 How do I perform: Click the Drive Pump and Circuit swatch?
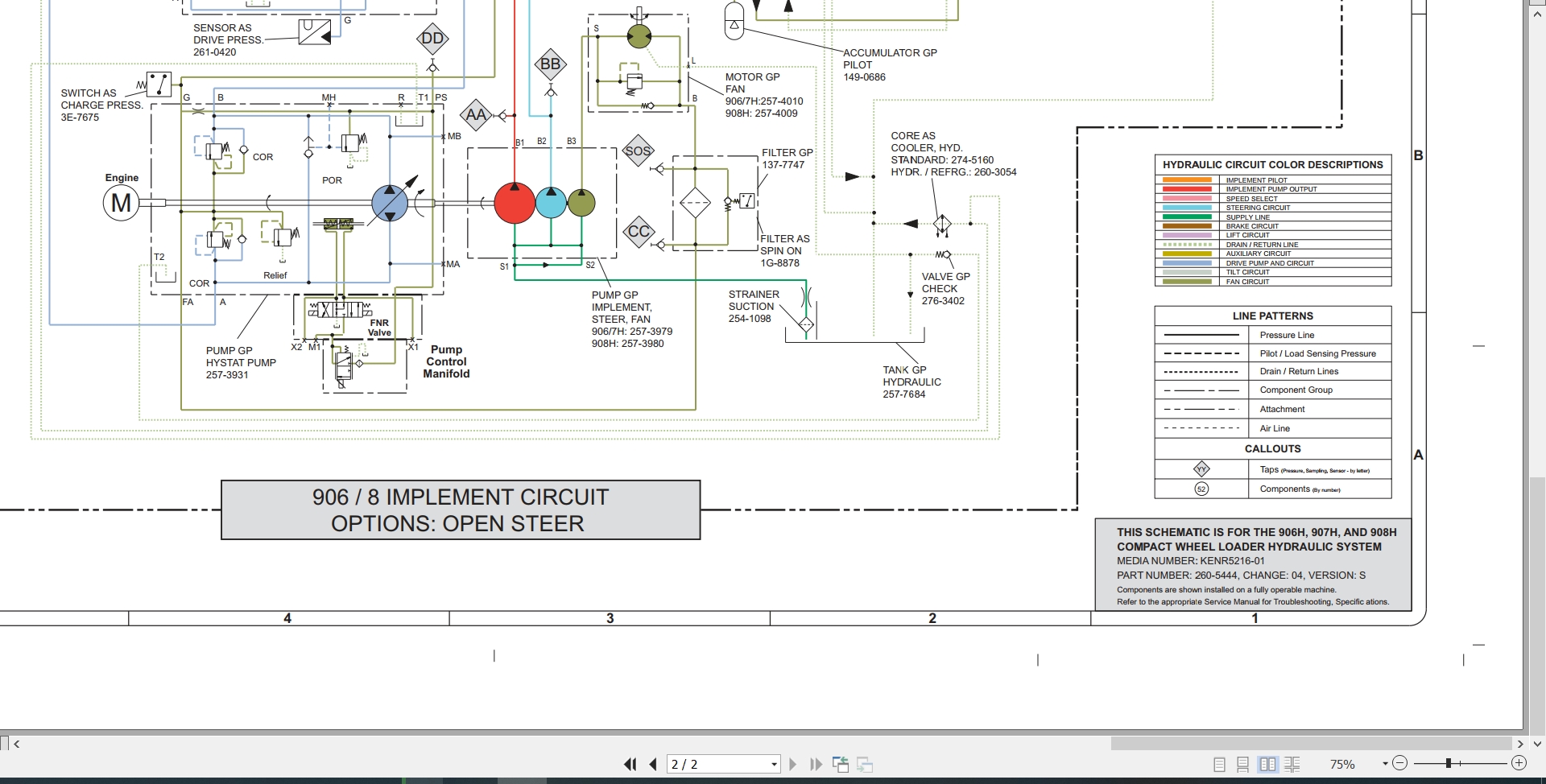(1188, 263)
